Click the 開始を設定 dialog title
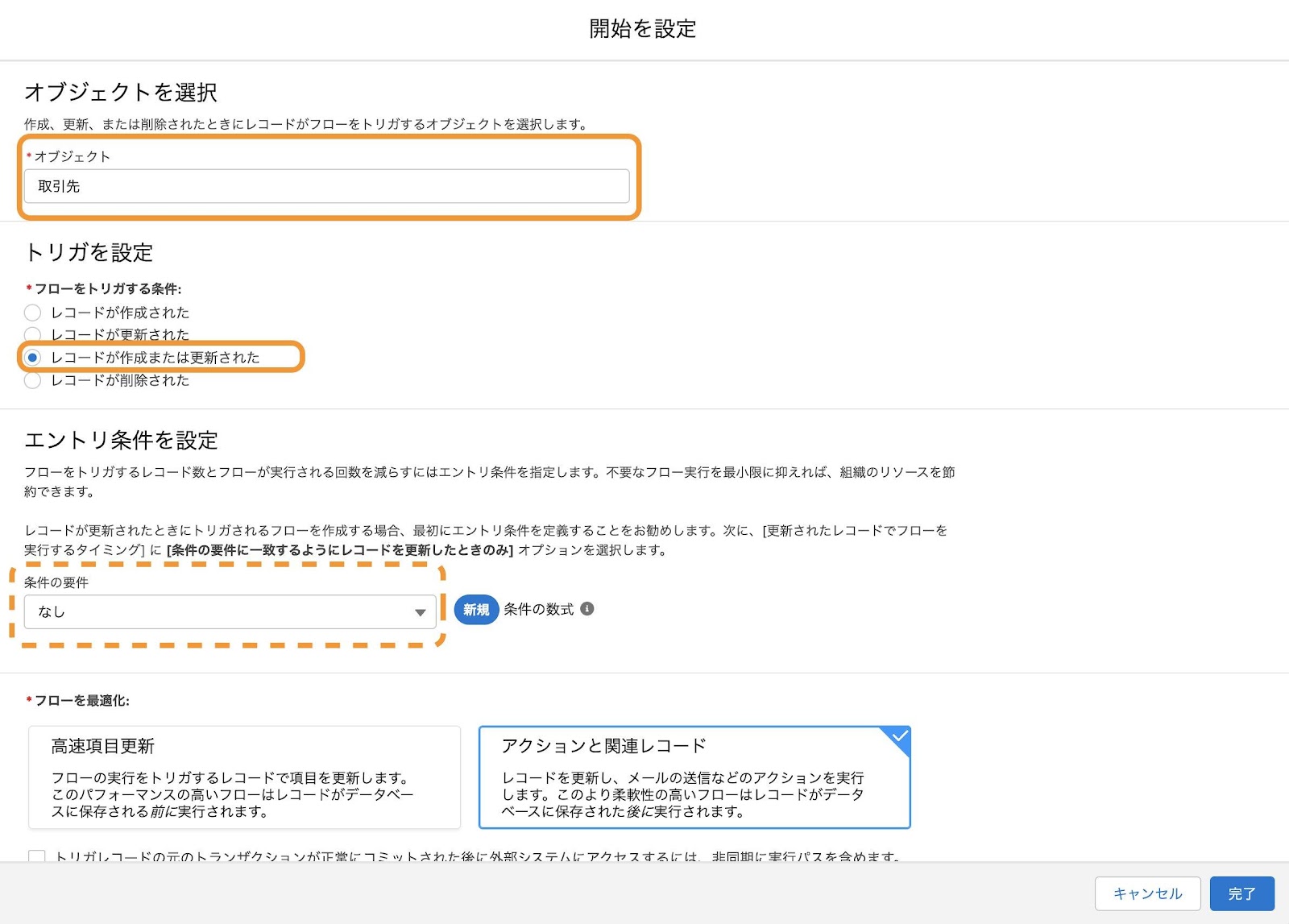1289x924 pixels. point(643,29)
